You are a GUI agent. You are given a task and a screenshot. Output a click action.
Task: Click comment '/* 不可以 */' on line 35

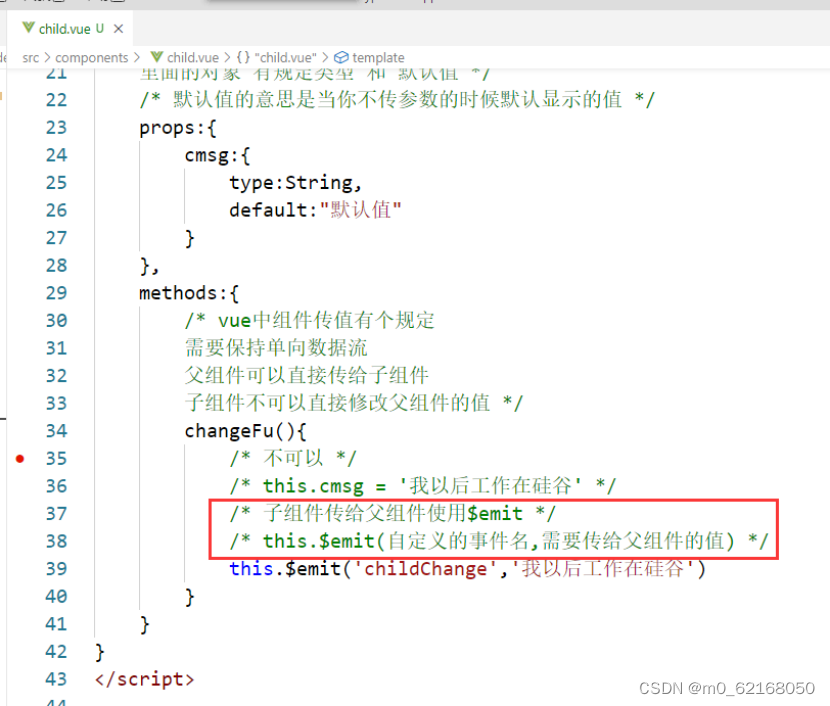(x=293, y=458)
